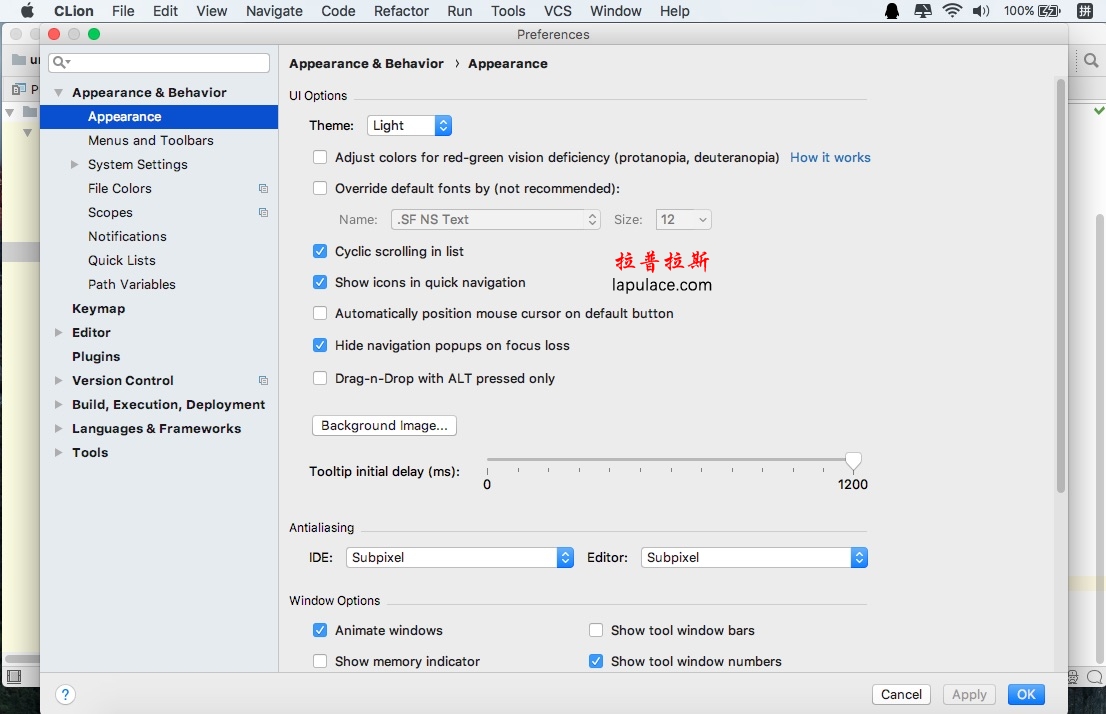Collapse the Appearance & Behavior tree node

click(59, 92)
